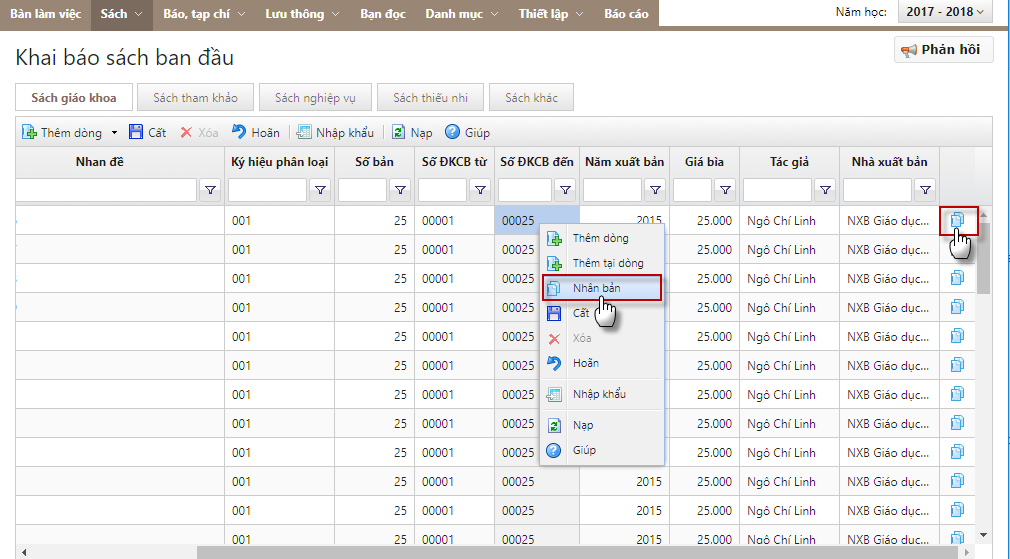Open the Năm học 2017 - 2018 dropdown
Viewport: 1010px width, 559px height.
point(945,12)
